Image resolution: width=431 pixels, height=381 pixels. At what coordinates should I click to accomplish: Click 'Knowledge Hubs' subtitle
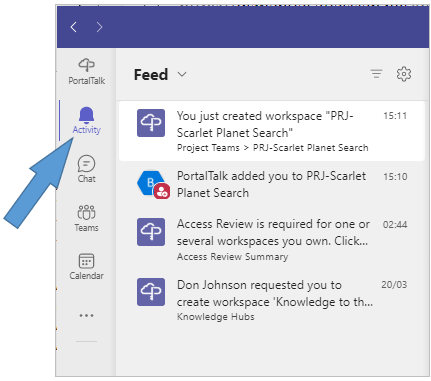coord(215,317)
